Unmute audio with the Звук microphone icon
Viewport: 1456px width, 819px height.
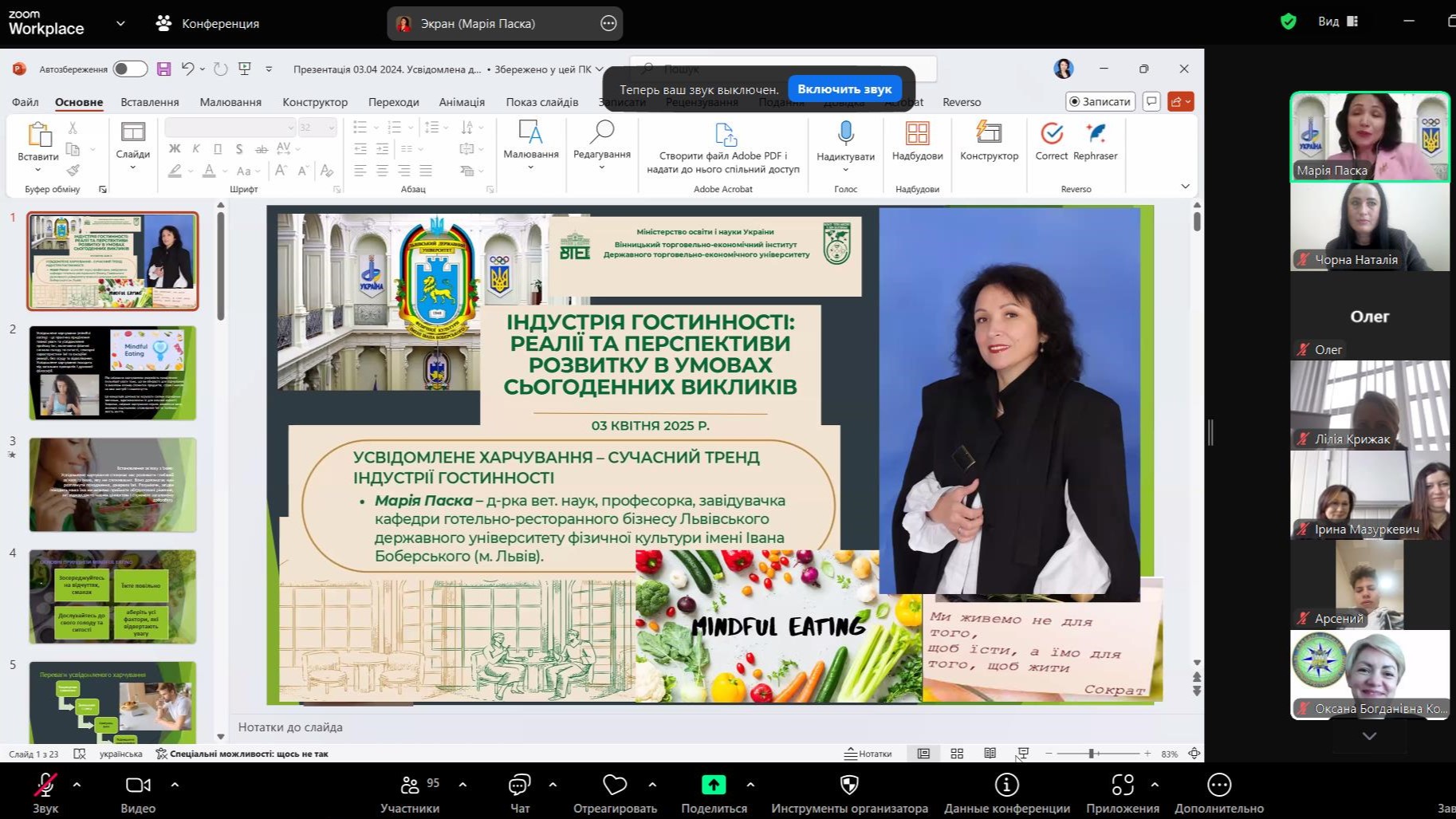(45, 786)
